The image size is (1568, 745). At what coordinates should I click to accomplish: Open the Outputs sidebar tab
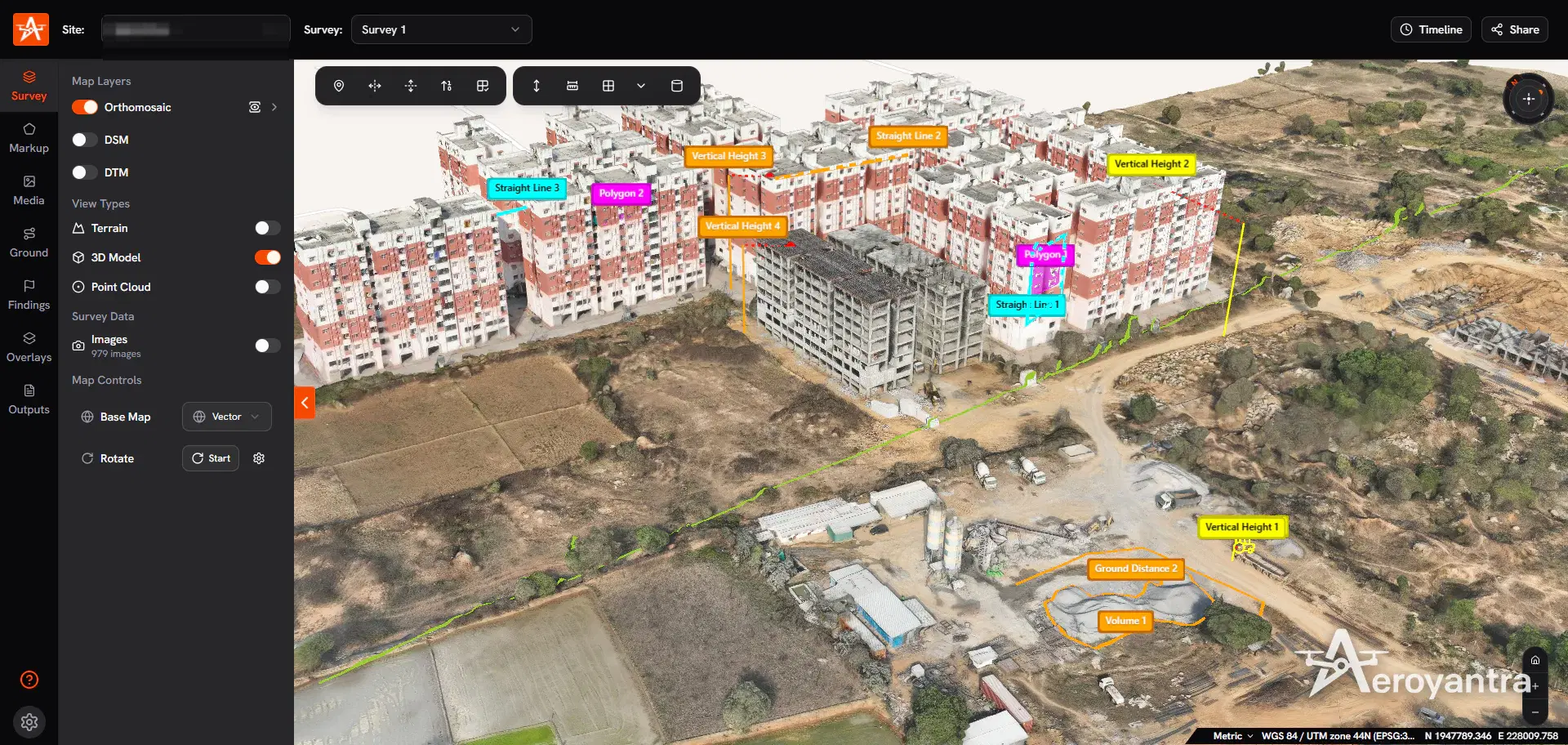29,399
